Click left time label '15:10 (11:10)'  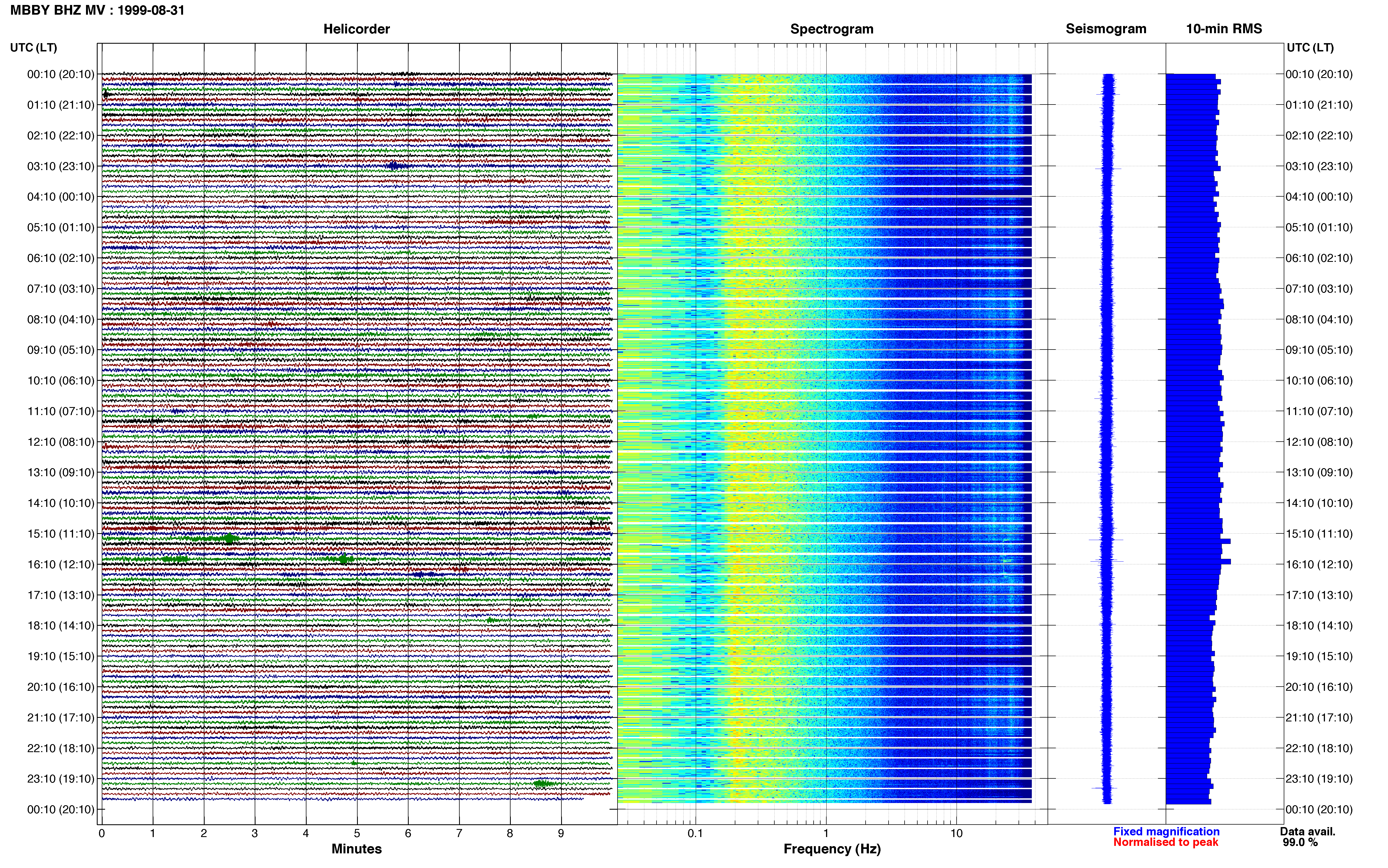pyautogui.click(x=61, y=534)
